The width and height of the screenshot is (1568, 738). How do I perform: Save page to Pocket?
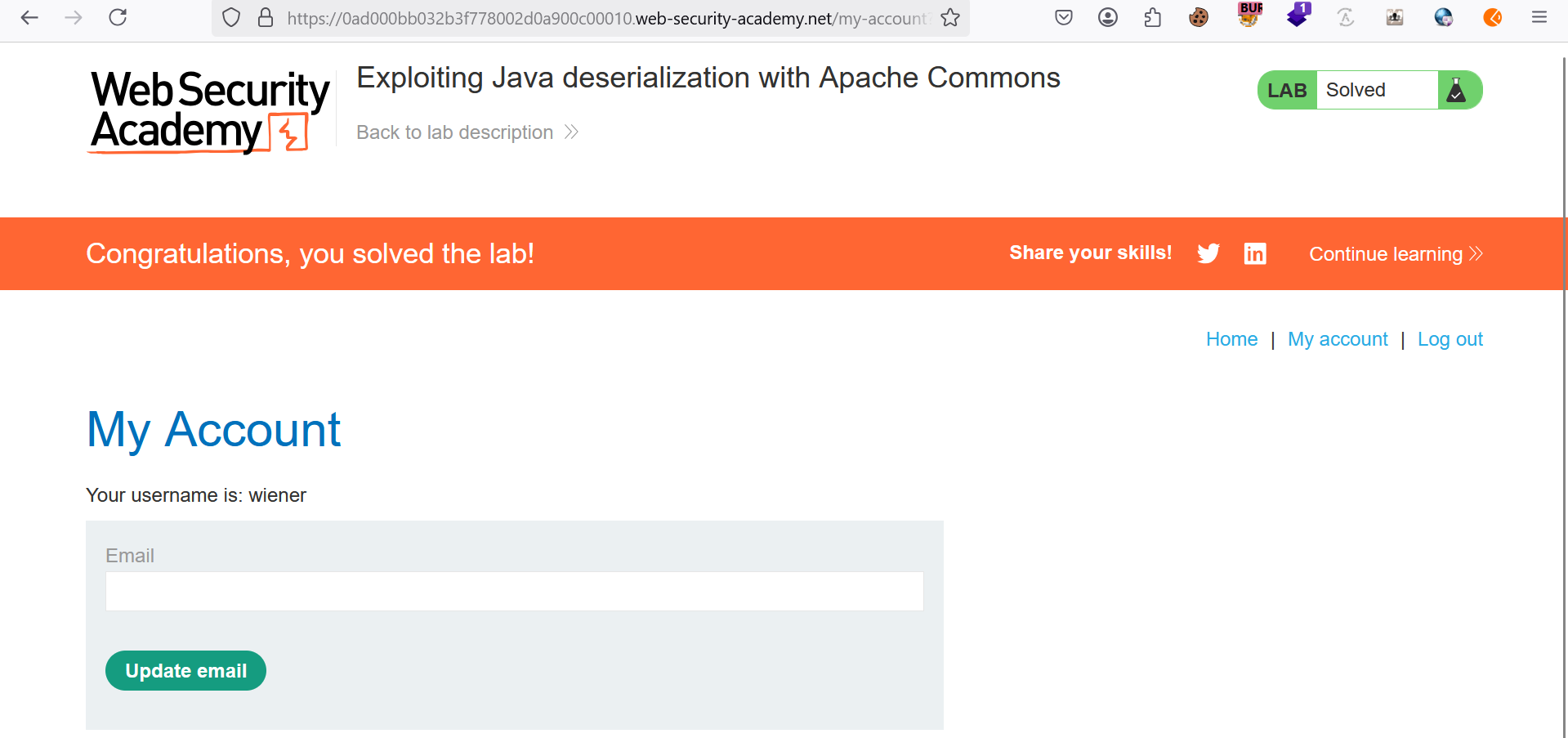pyautogui.click(x=1063, y=17)
